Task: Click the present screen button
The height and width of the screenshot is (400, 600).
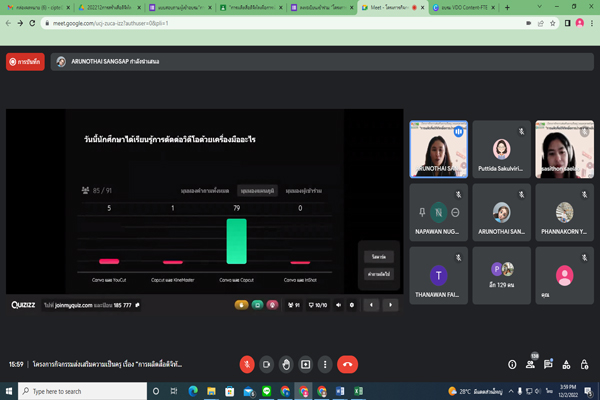Action: 305,364
